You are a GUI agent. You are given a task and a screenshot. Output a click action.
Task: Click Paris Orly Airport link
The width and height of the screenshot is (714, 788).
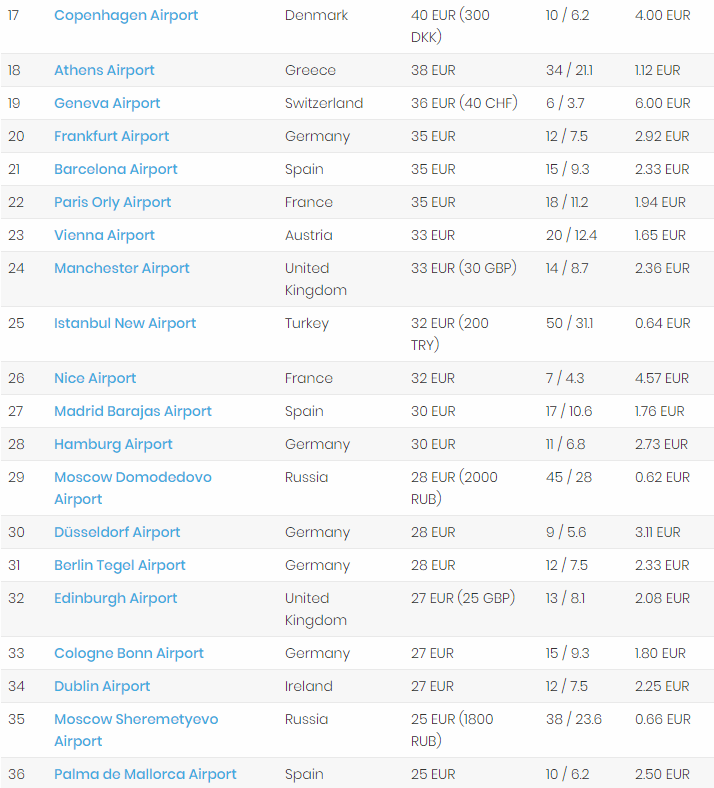[x=112, y=202]
